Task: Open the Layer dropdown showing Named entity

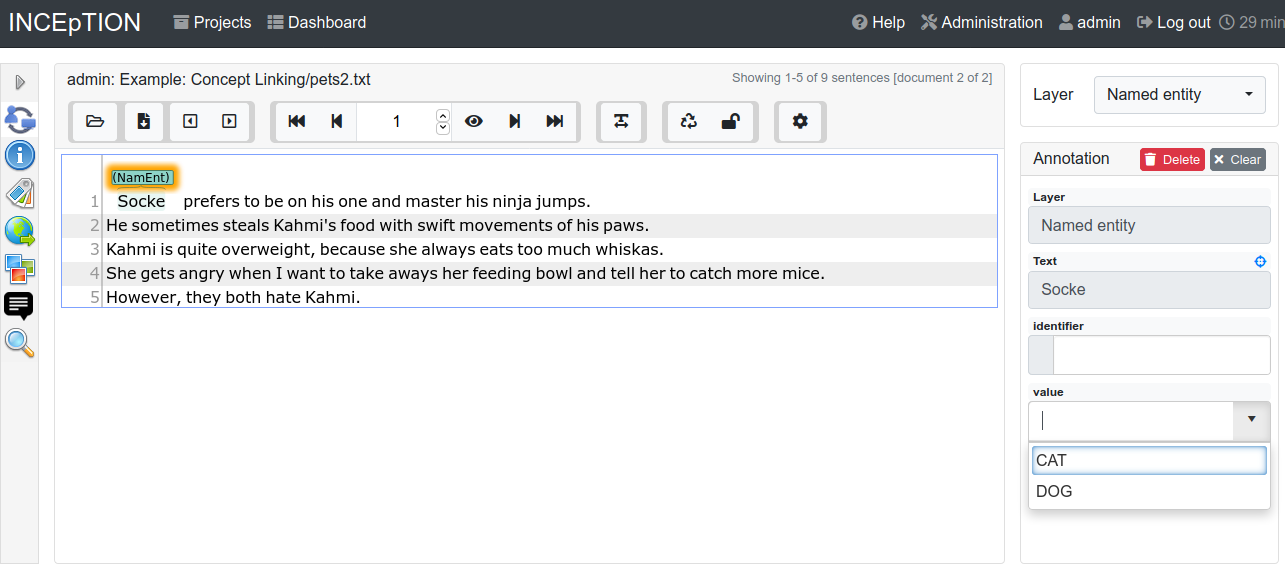Action: point(1179,95)
